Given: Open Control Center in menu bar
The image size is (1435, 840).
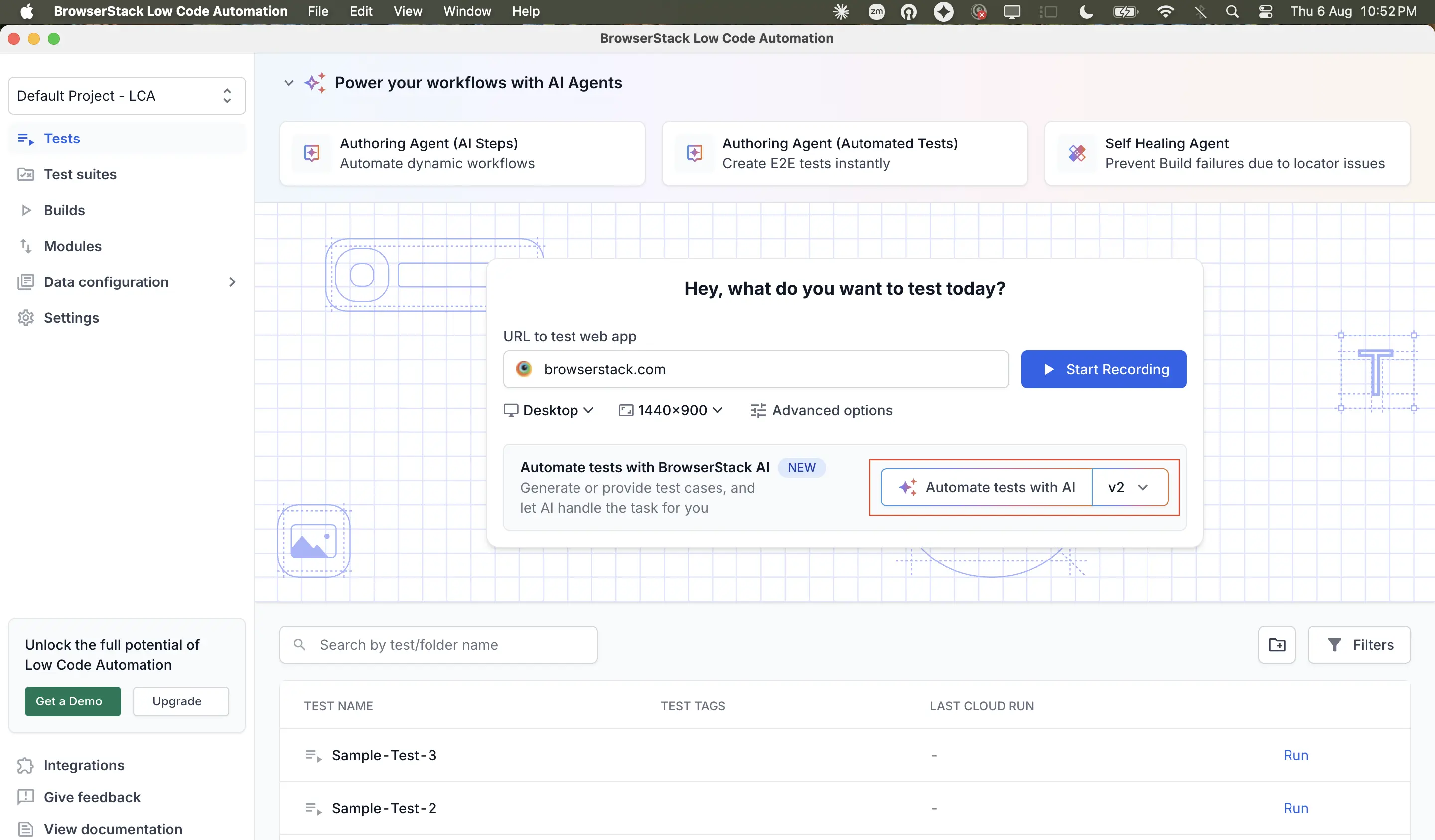Looking at the screenshot, I should pos(1265,11).
